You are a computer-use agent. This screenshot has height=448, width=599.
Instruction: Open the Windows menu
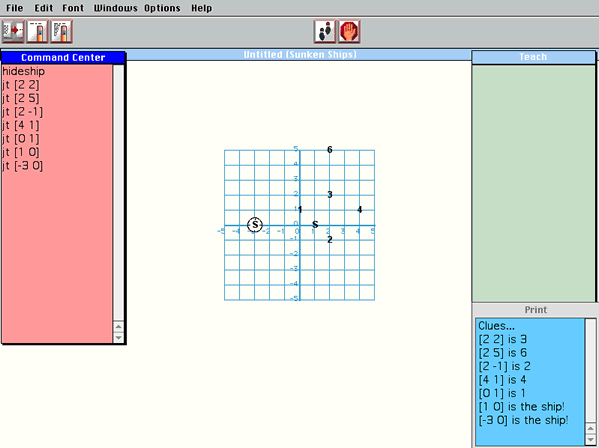click(x=115, y=8)
